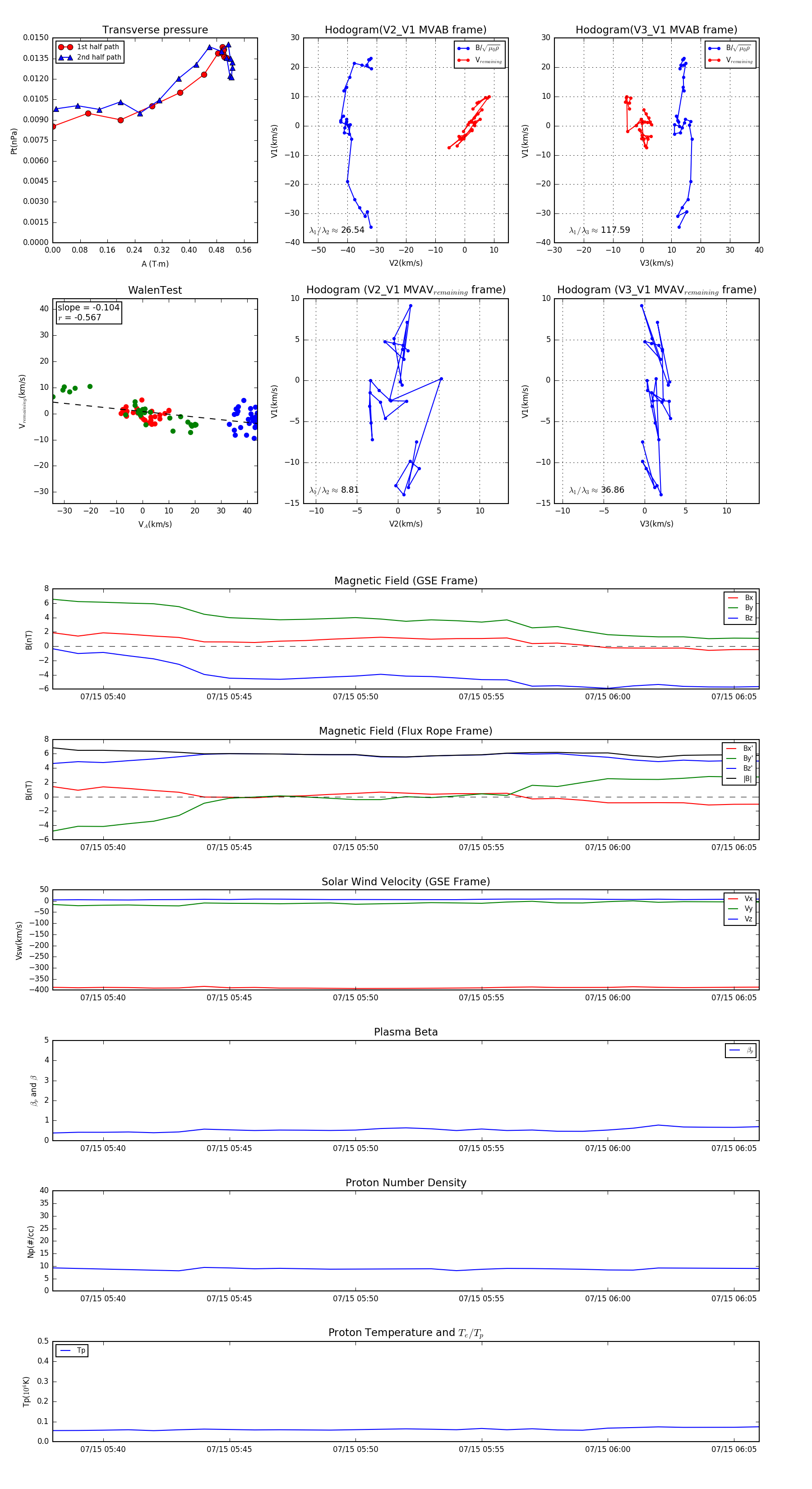Click the 'Tp(10^6K)' y-axis label
This screenshot has height=1489, width=812.
point(26,1392)
